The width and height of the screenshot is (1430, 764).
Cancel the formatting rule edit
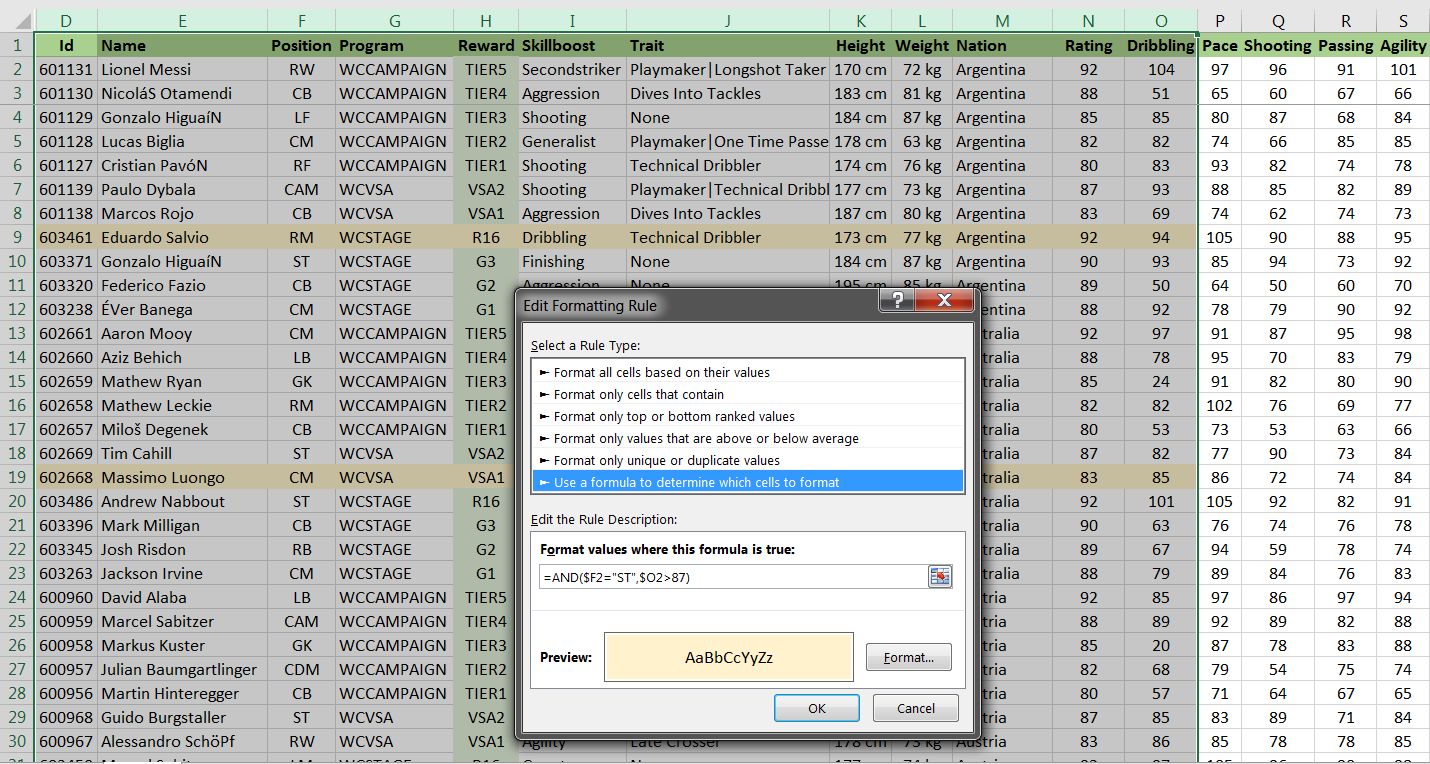915,708
